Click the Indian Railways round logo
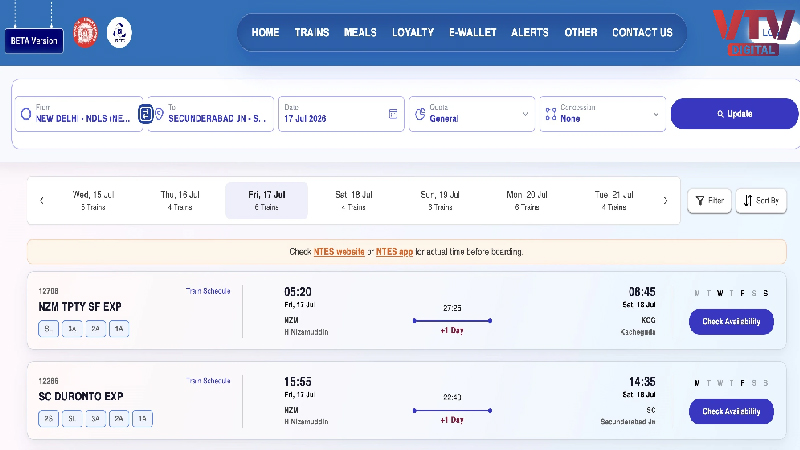 coord(85,32)
